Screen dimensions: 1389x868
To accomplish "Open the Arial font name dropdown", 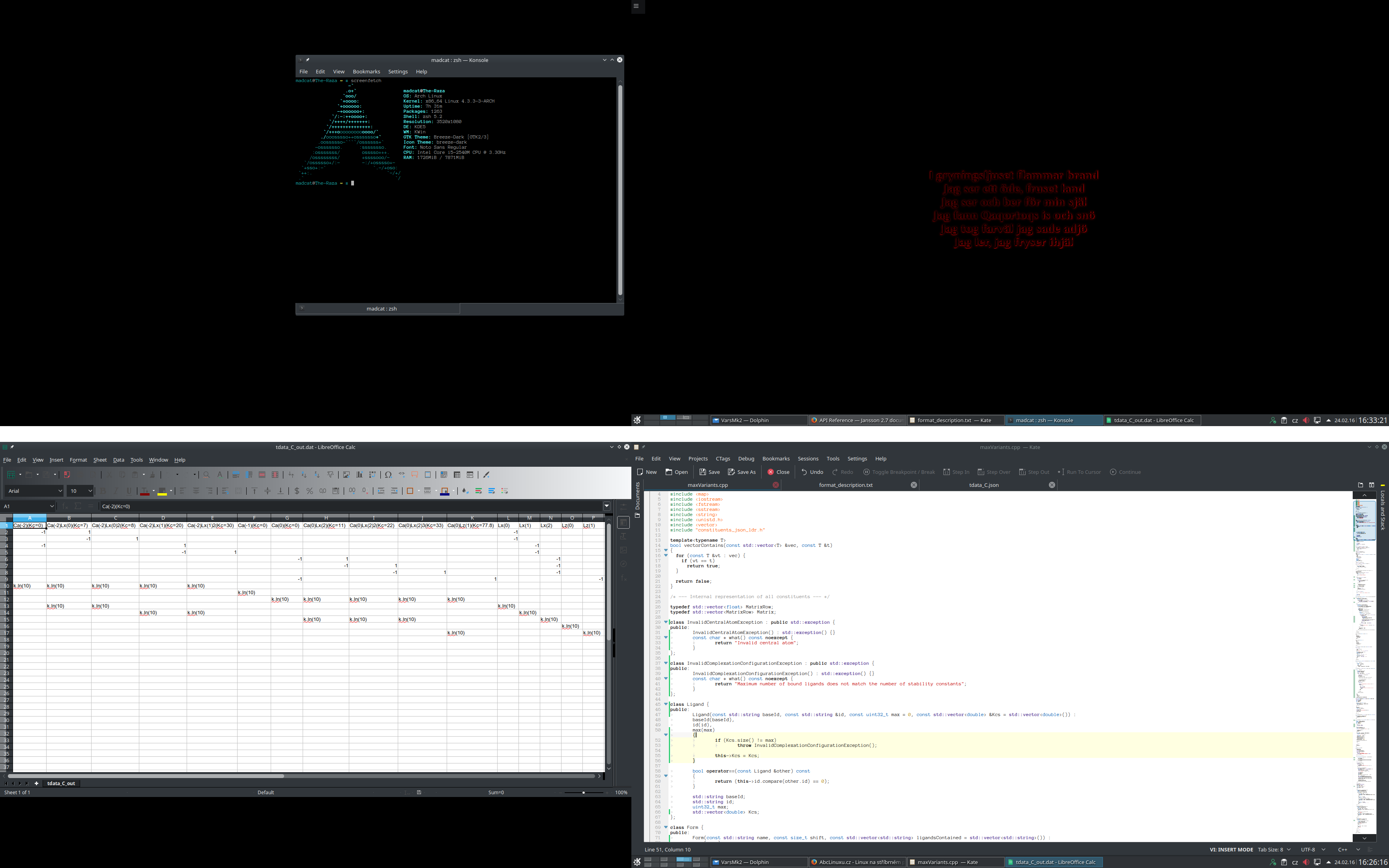I will click(60, 491).
